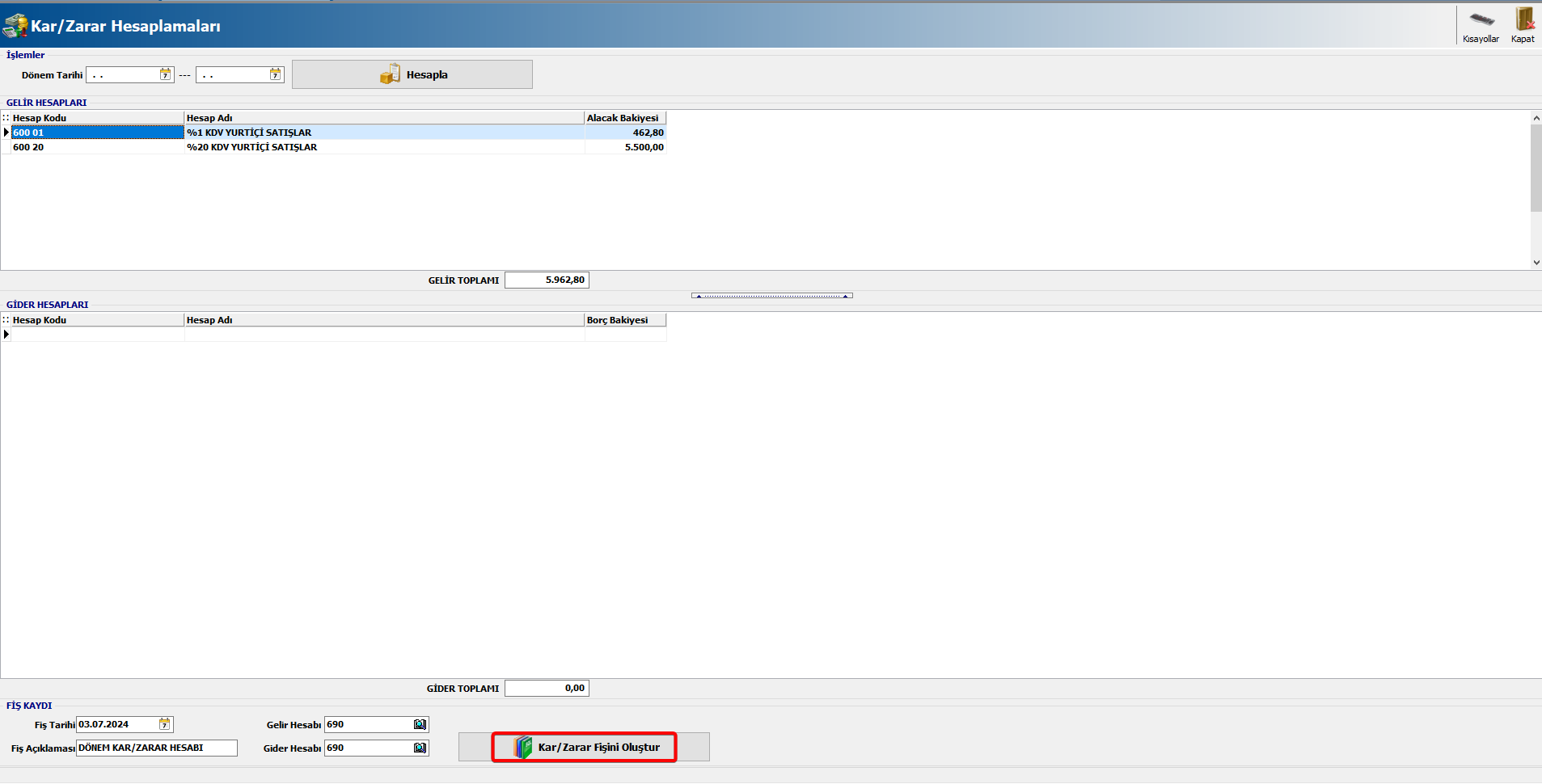1542x784 pixels.
Task: Click the splitter handle between Gelir and Gider panels
Action: [772, 296]
